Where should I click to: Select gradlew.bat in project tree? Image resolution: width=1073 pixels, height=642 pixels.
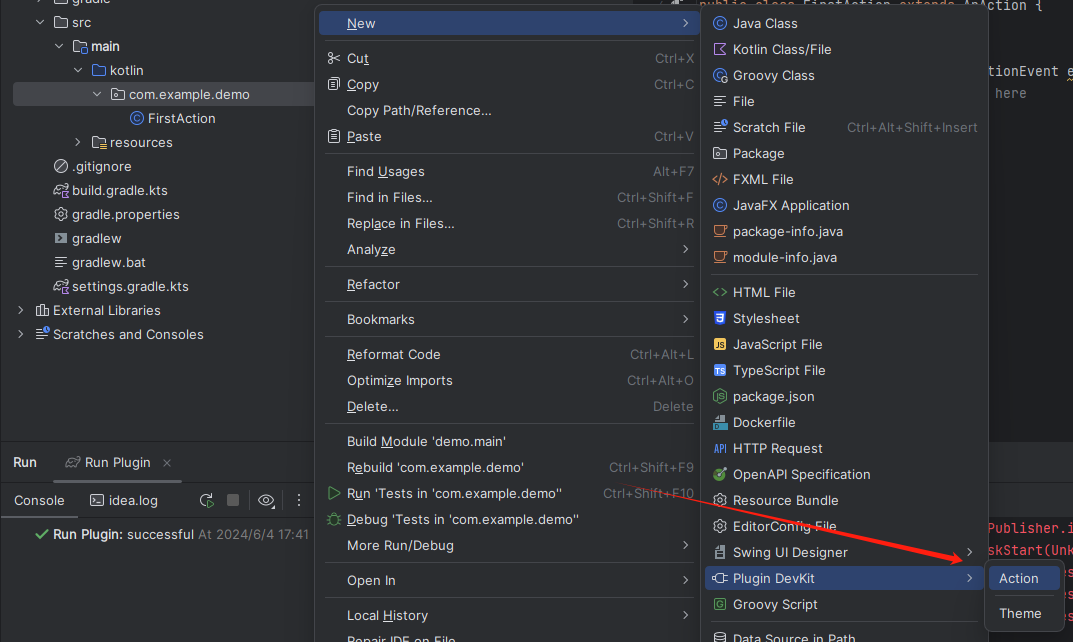click(x=108, y=262)
